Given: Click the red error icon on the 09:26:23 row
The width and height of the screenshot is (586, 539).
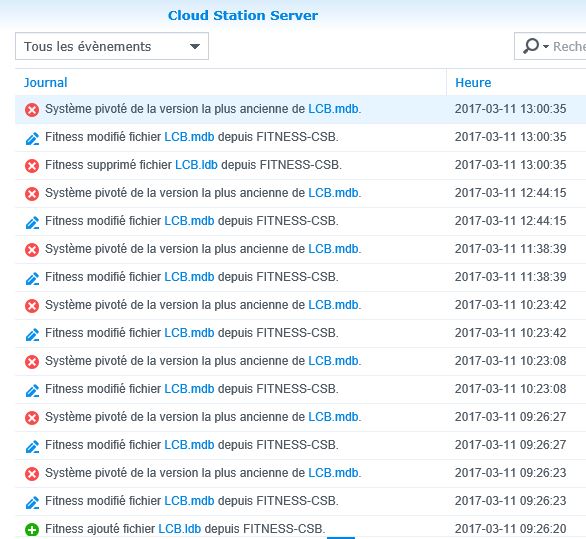Looking at the screenshot, I should pyautogui.click(x=32, y=474).
